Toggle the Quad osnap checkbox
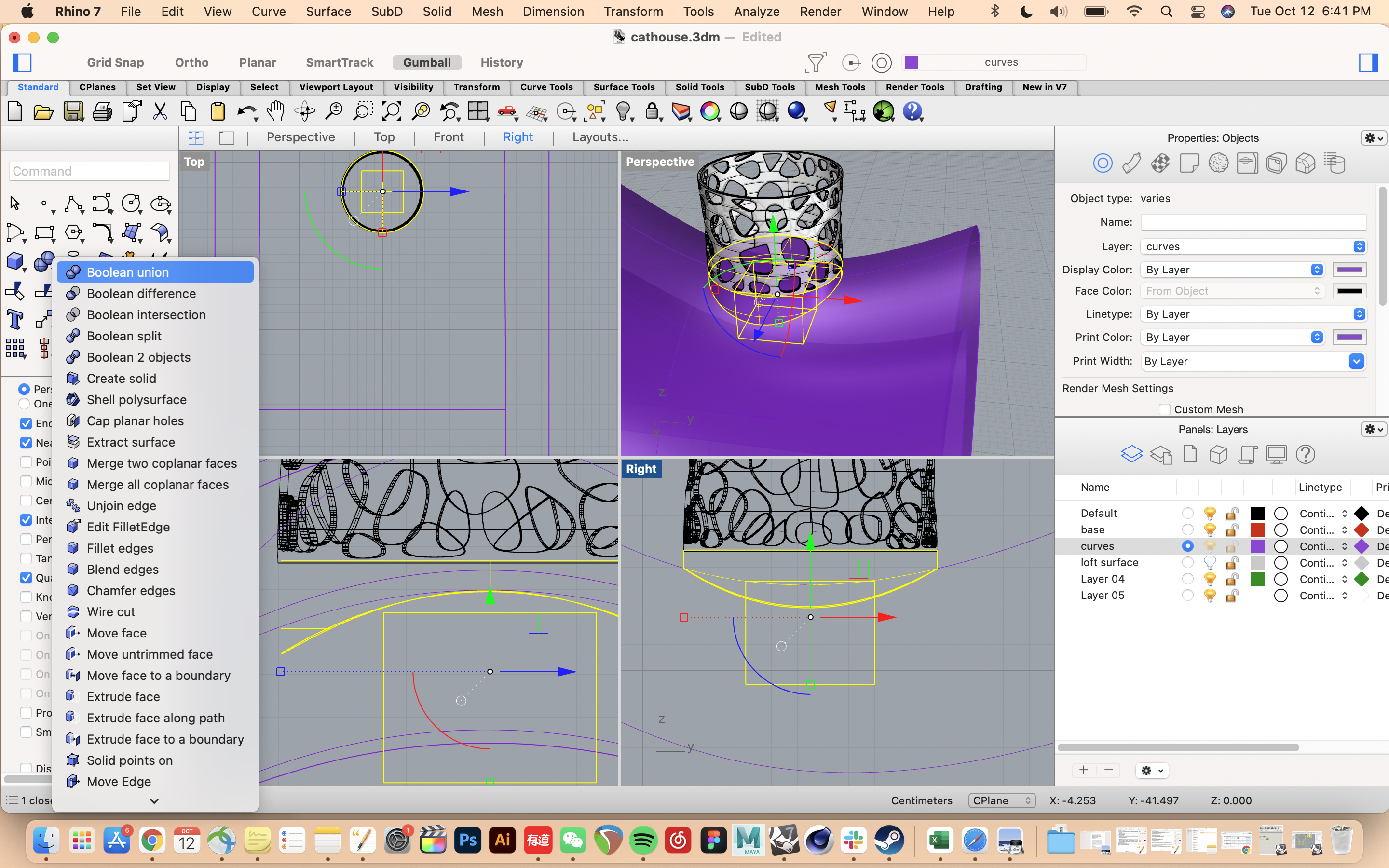This screenshot has height=868, width=1389. point(26,578)
